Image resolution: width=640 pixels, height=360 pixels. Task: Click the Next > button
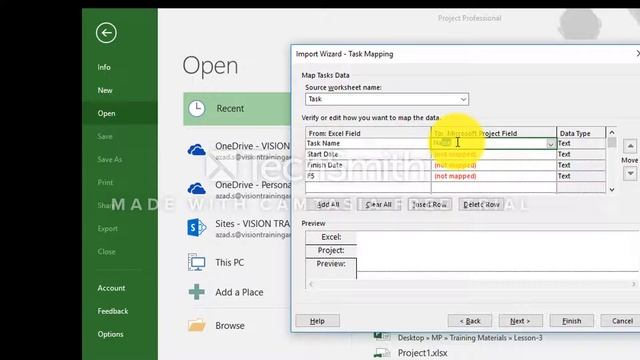(520, 321)
